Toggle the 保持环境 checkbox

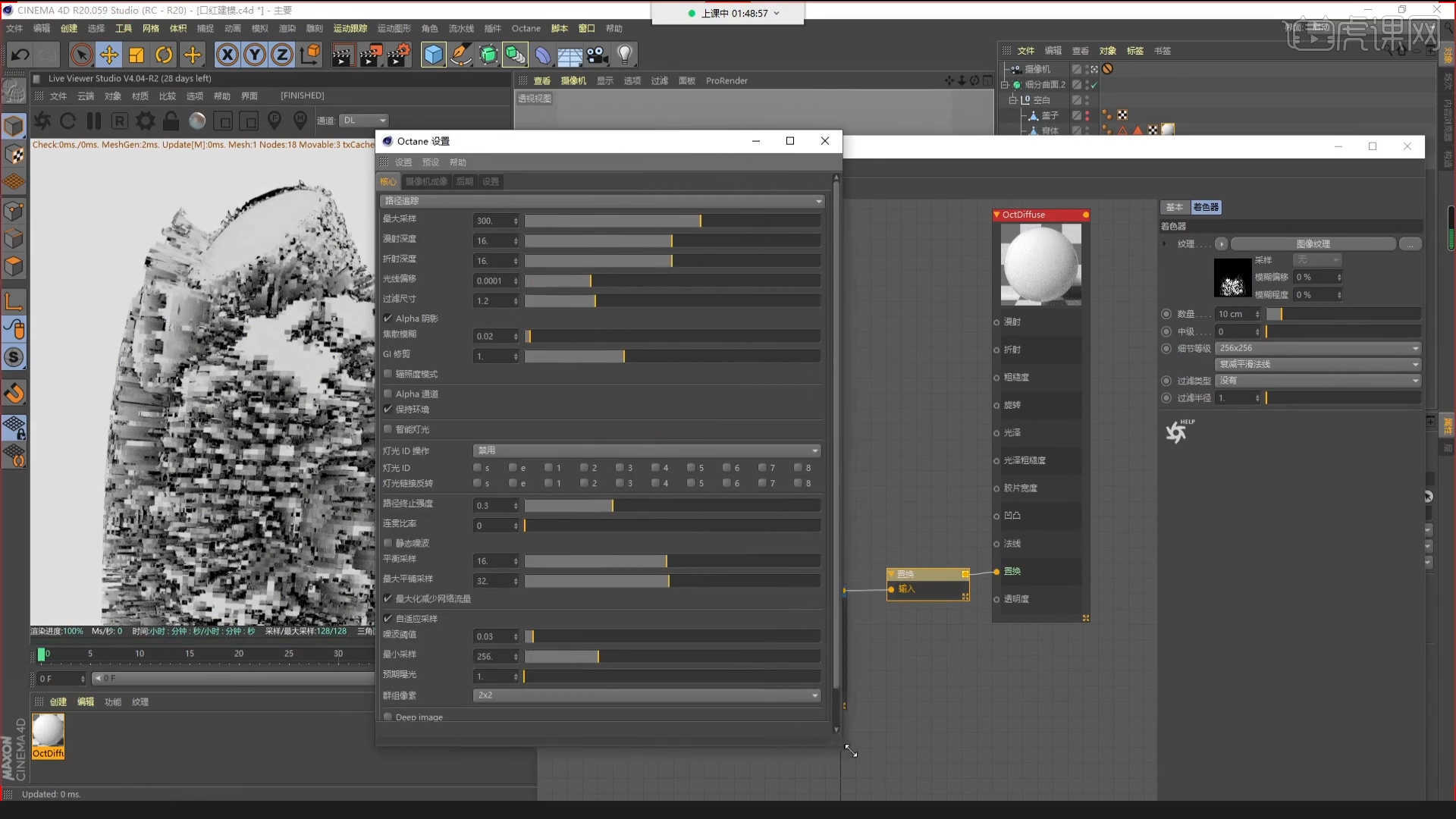click(x=388, y=409)
